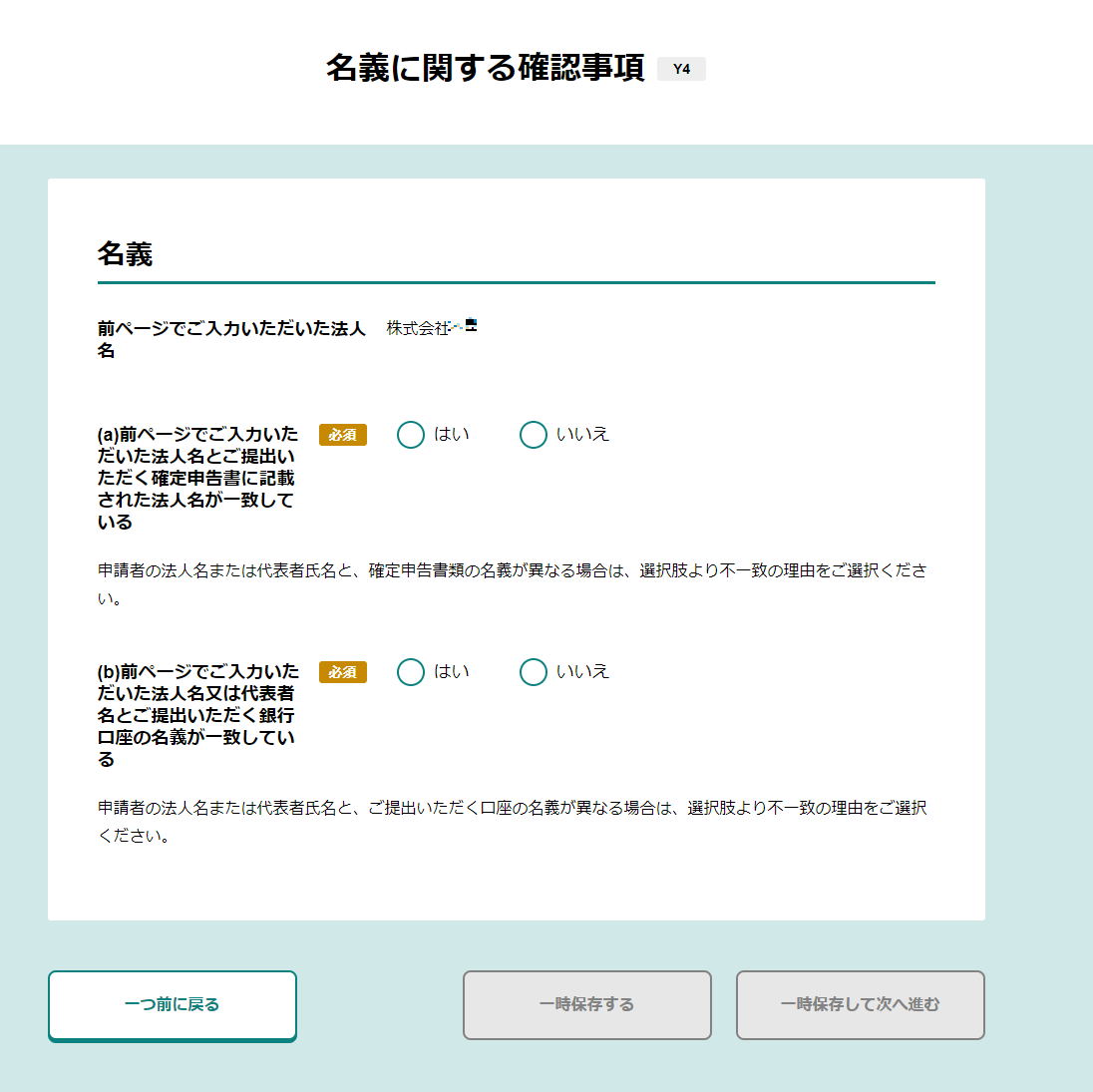Select the はい radio circle for question (a)

tap(411, 435)
